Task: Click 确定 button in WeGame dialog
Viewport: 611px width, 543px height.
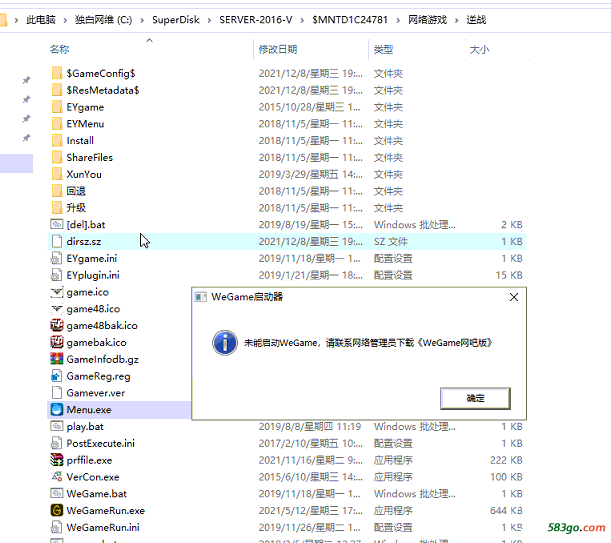Action: coord(475,398)
